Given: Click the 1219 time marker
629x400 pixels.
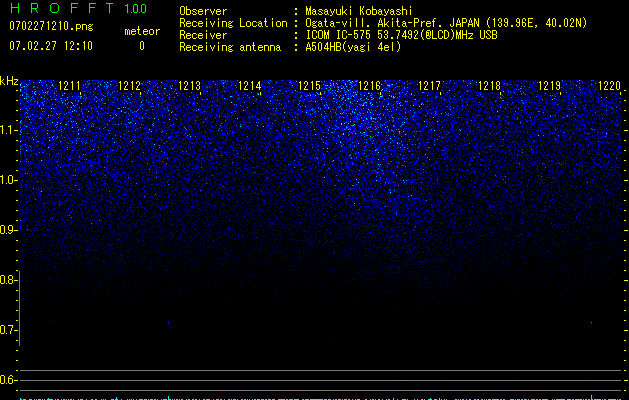Looking at the screenshot, I should click(550, 86).
